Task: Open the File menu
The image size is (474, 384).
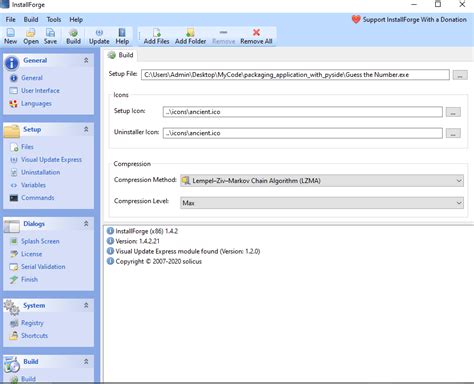Action: point(11,20)
